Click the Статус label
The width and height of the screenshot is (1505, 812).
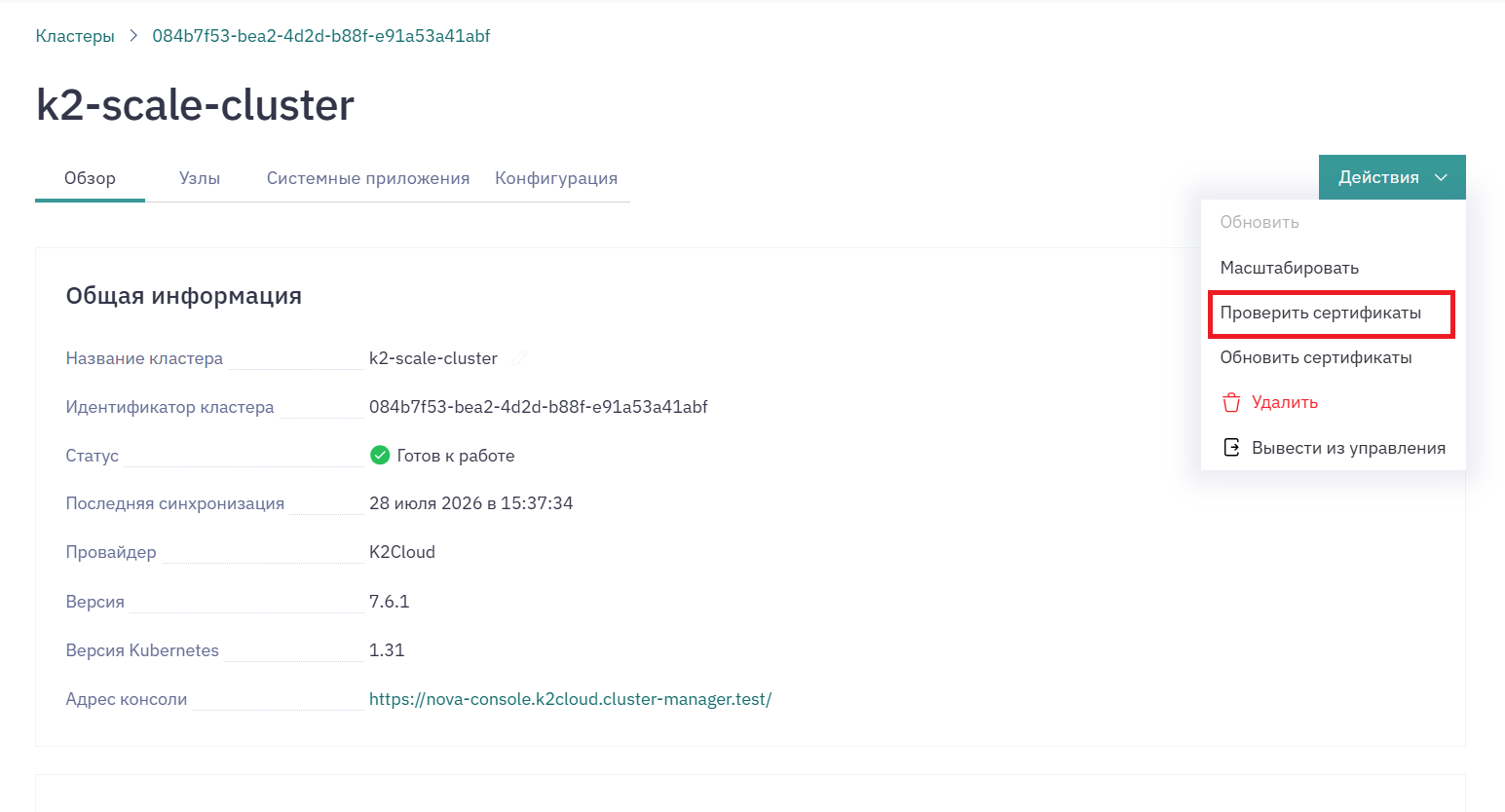pos(93,456)
